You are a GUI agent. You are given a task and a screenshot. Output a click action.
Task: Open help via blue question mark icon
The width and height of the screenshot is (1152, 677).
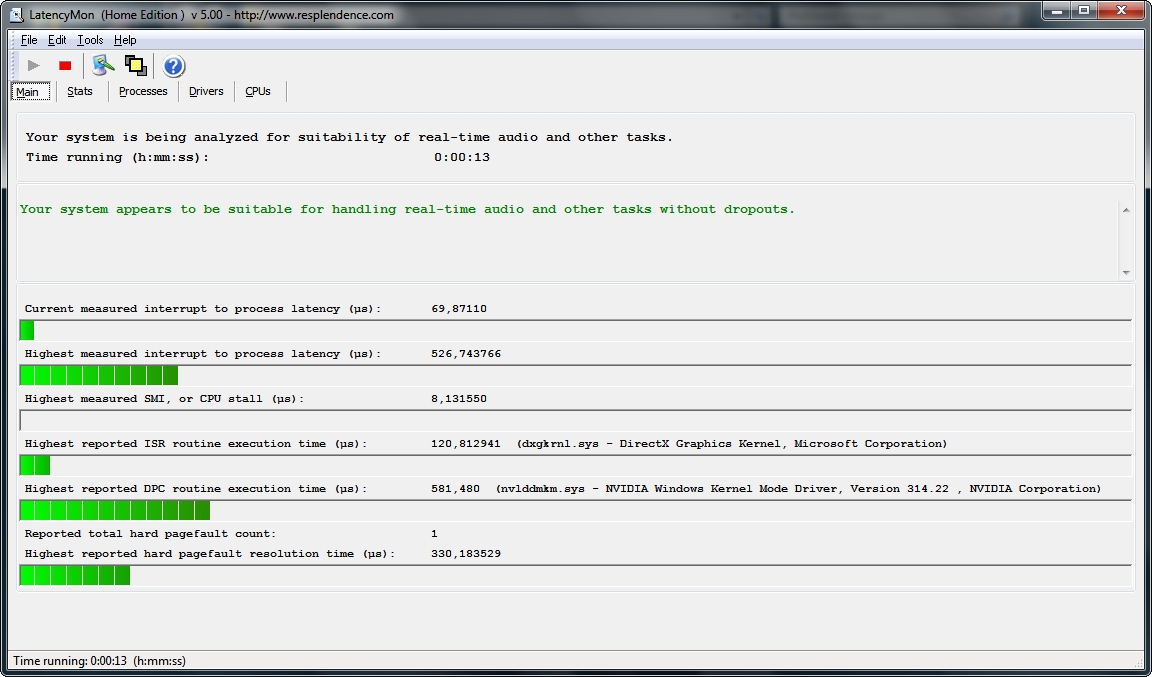(x=173, y=66)
